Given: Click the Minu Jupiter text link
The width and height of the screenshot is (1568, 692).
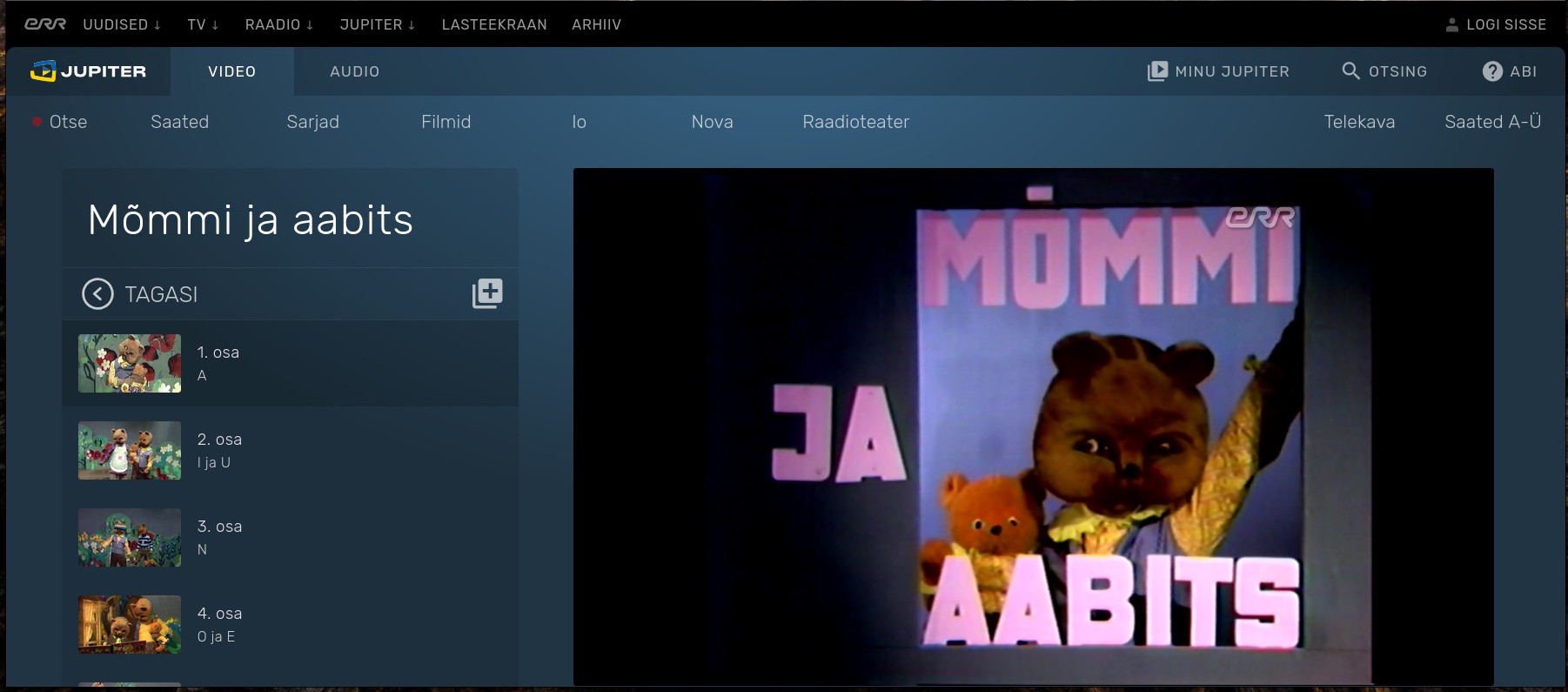Looking at the screenshot, I should 1232,71.
